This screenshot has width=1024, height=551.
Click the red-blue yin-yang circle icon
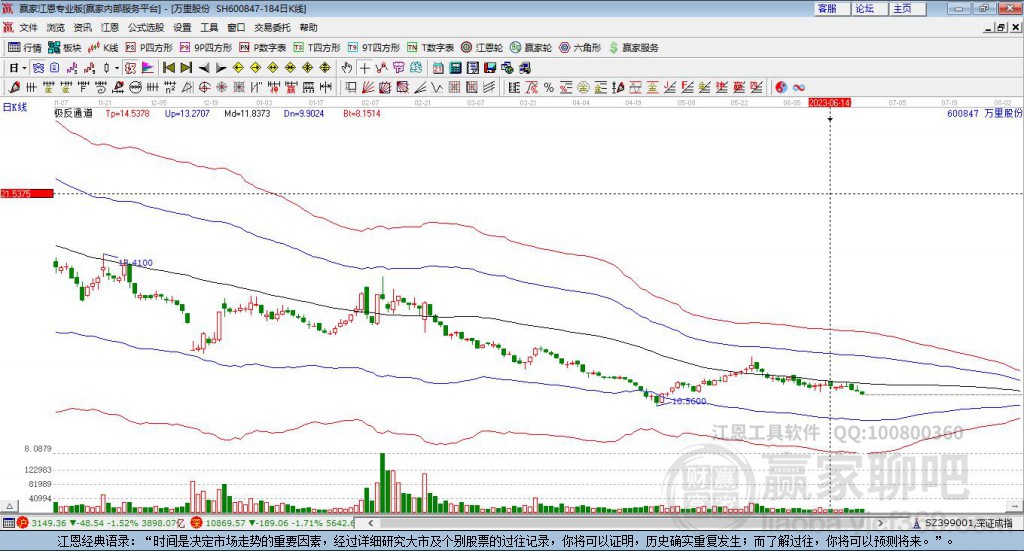coord(781,87)
